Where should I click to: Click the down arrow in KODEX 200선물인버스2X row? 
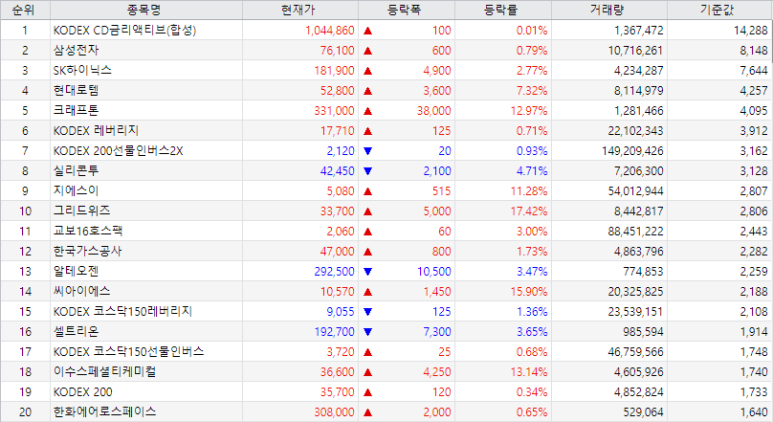(x=368, y=151)
